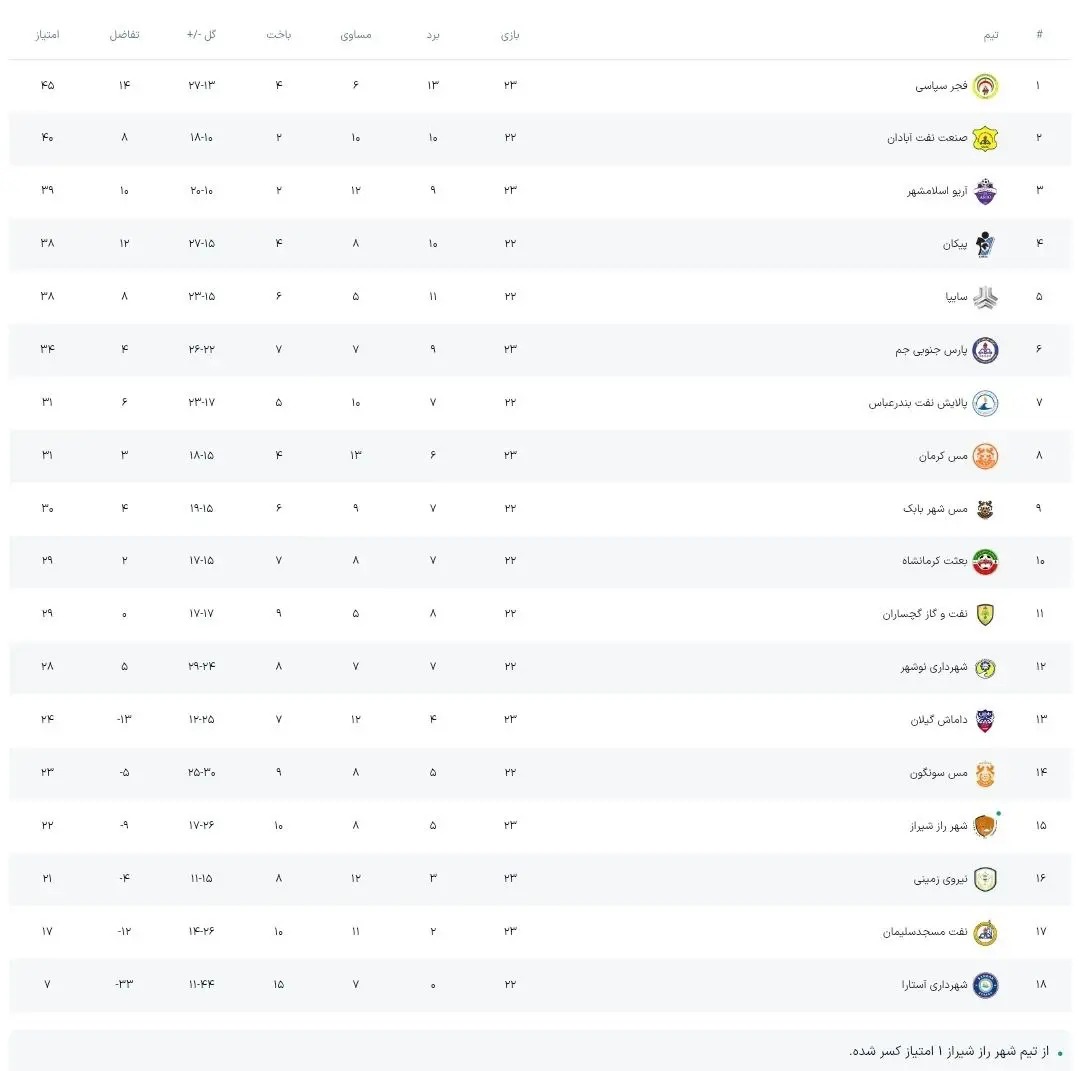Image resolution: width=1079 pixels, height=1071 pixels.
Task: Click the نیروی زمینی team row name
Action: [940, 879]
